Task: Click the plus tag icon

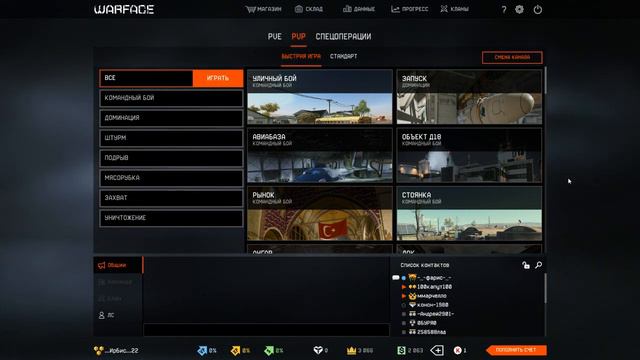Action: [437, 350]
